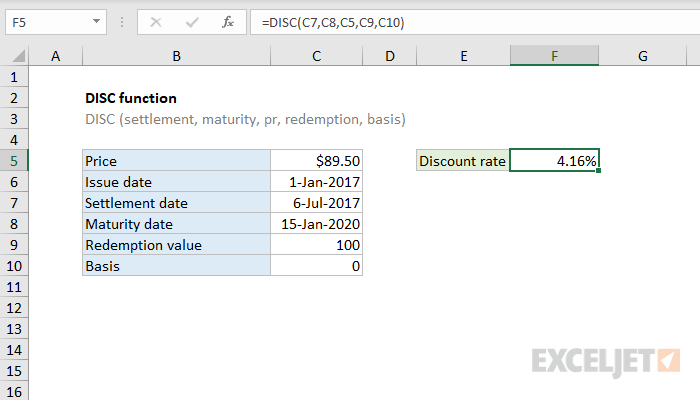Select the 1-Jan-2017 cell
This screenshot has height=400, width=700.
(x=317, y=182)
